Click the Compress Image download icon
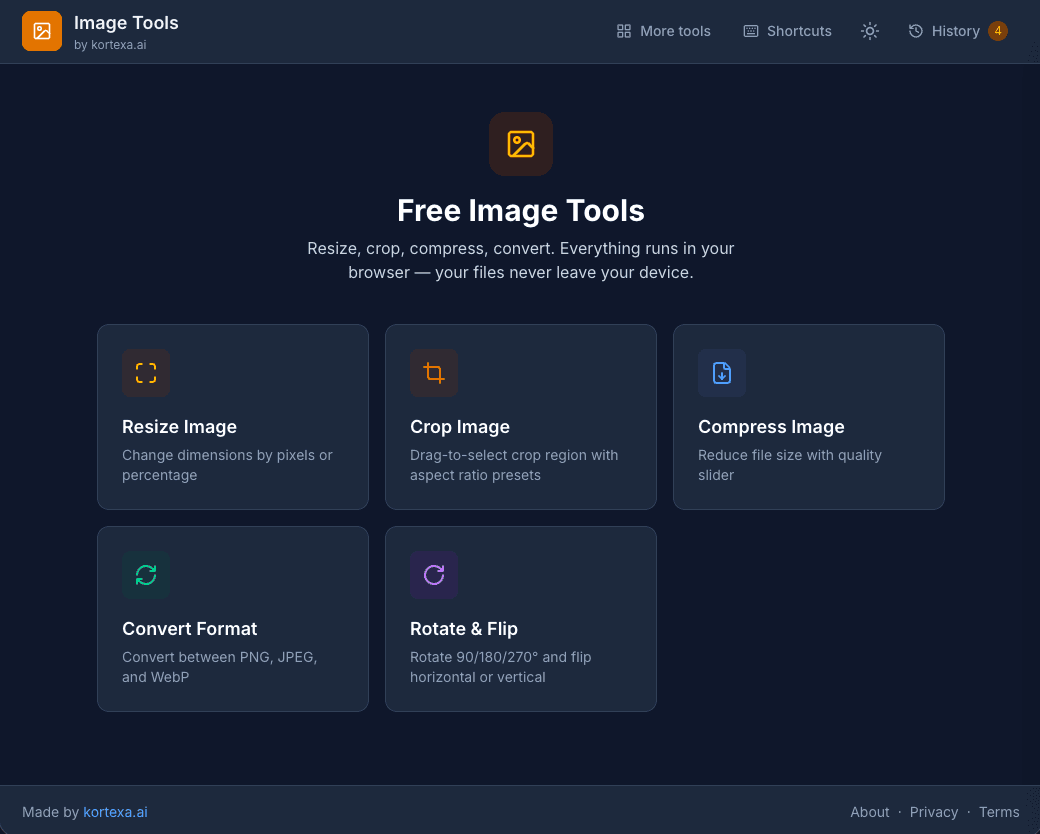This screenshot has height=834, width=1040. [x=721, y=373]
